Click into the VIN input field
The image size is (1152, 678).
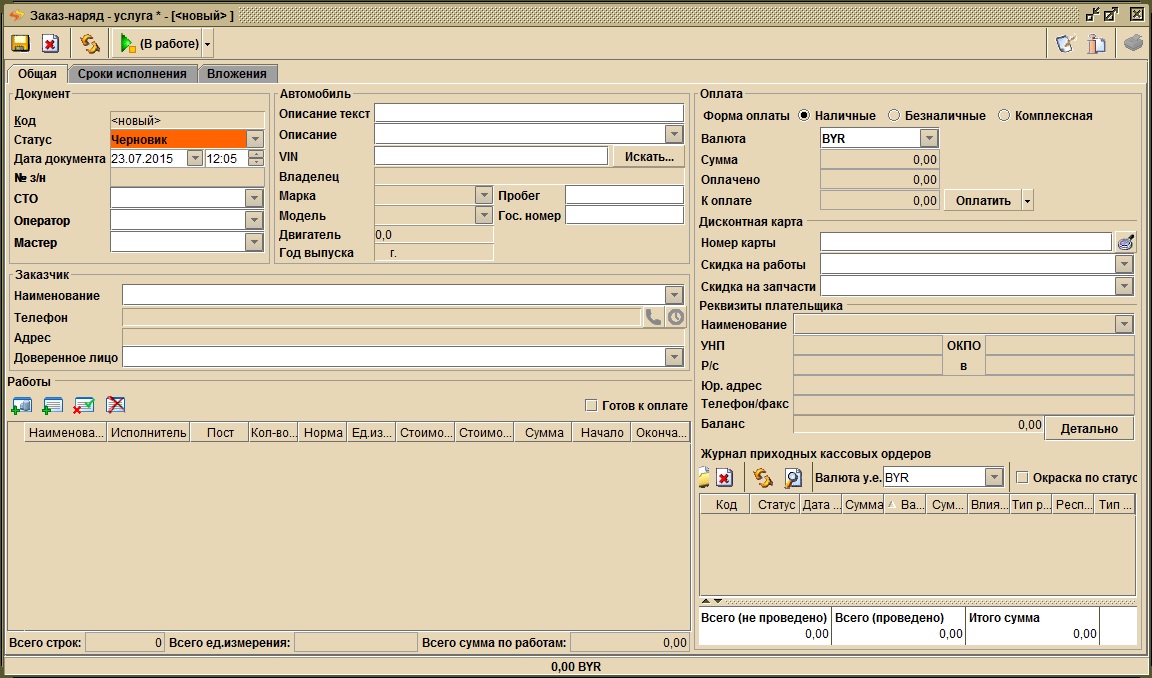tap(492, 156)
